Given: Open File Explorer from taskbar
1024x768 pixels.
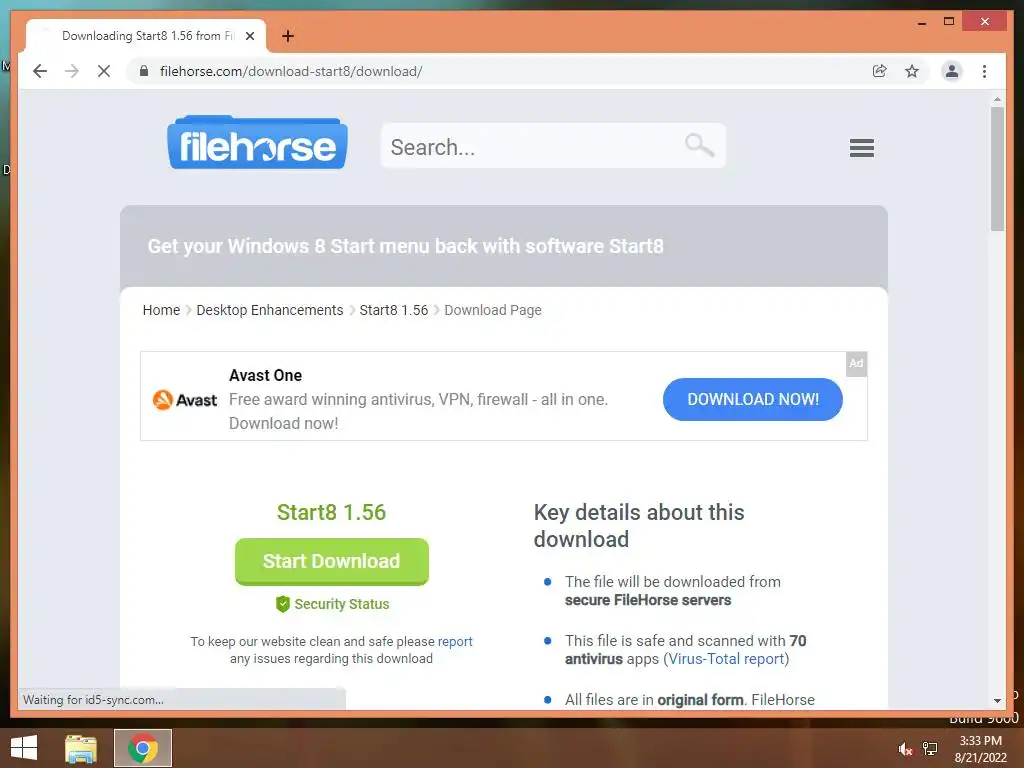Looking at the screenshot, I should tap(80, 748).
